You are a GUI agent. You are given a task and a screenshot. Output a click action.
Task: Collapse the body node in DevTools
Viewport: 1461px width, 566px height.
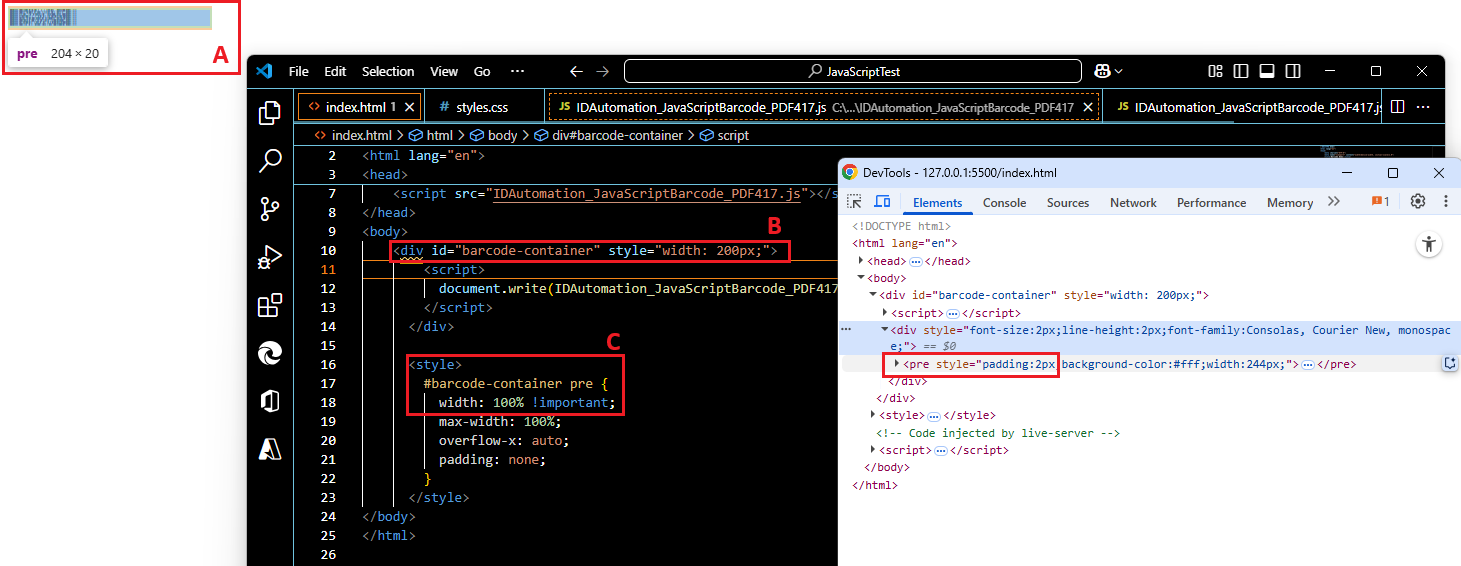861,278
